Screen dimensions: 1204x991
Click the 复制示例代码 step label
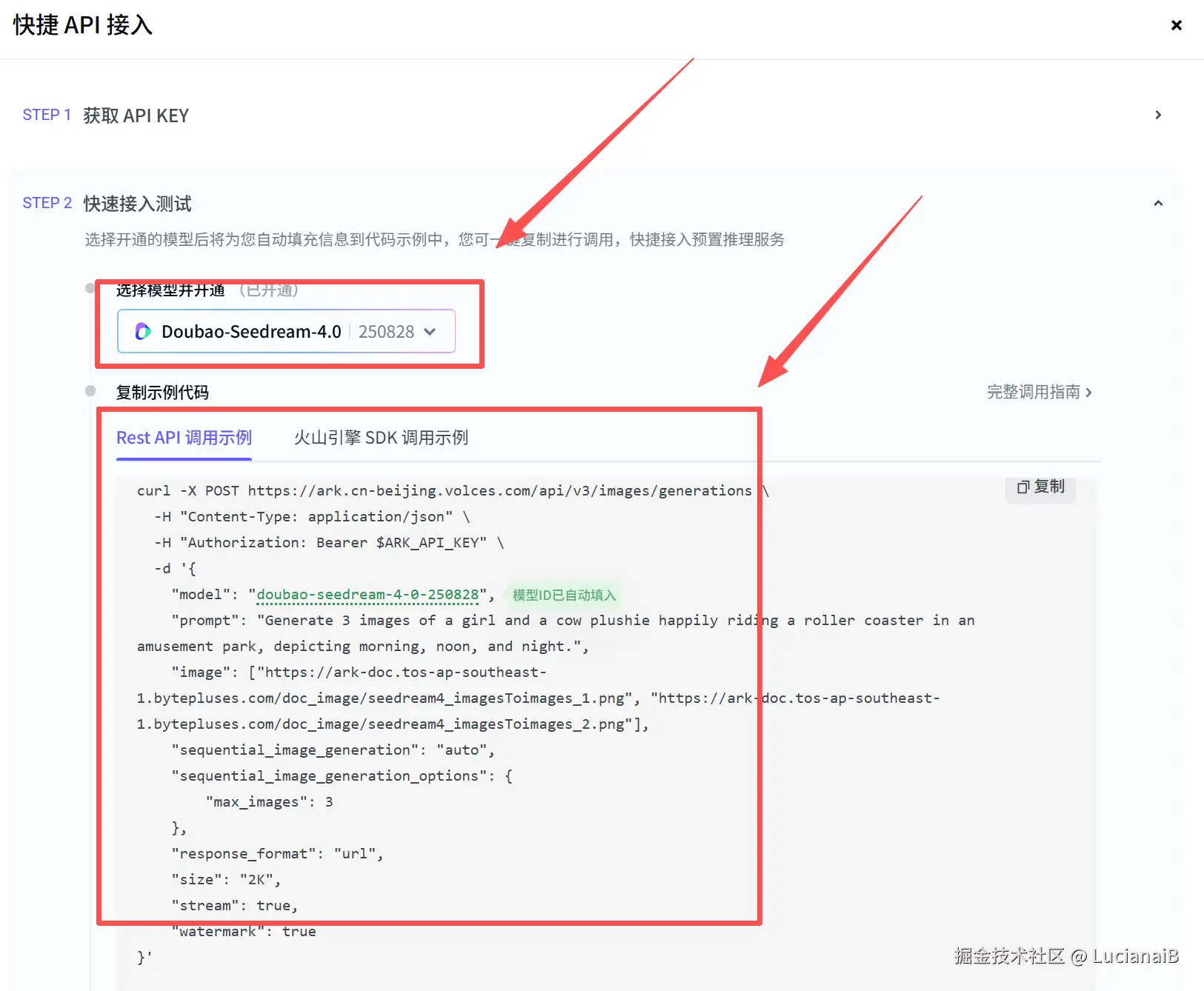[x=162, y=392]
